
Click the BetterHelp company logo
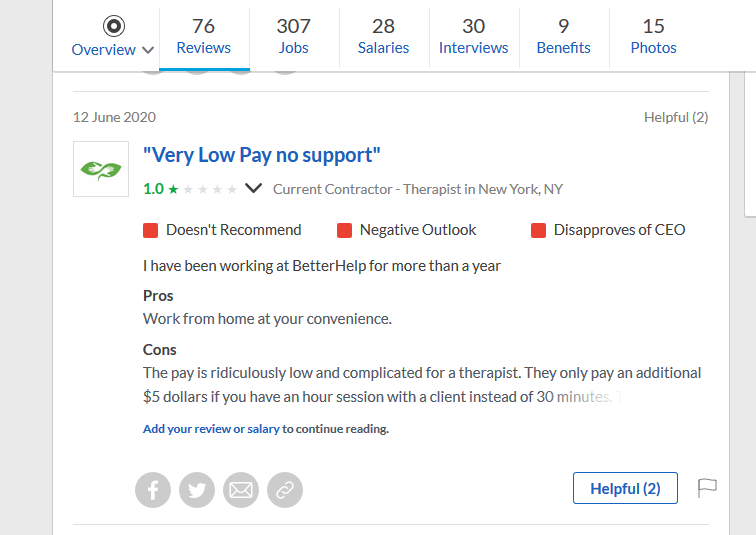tap(101, 169)
